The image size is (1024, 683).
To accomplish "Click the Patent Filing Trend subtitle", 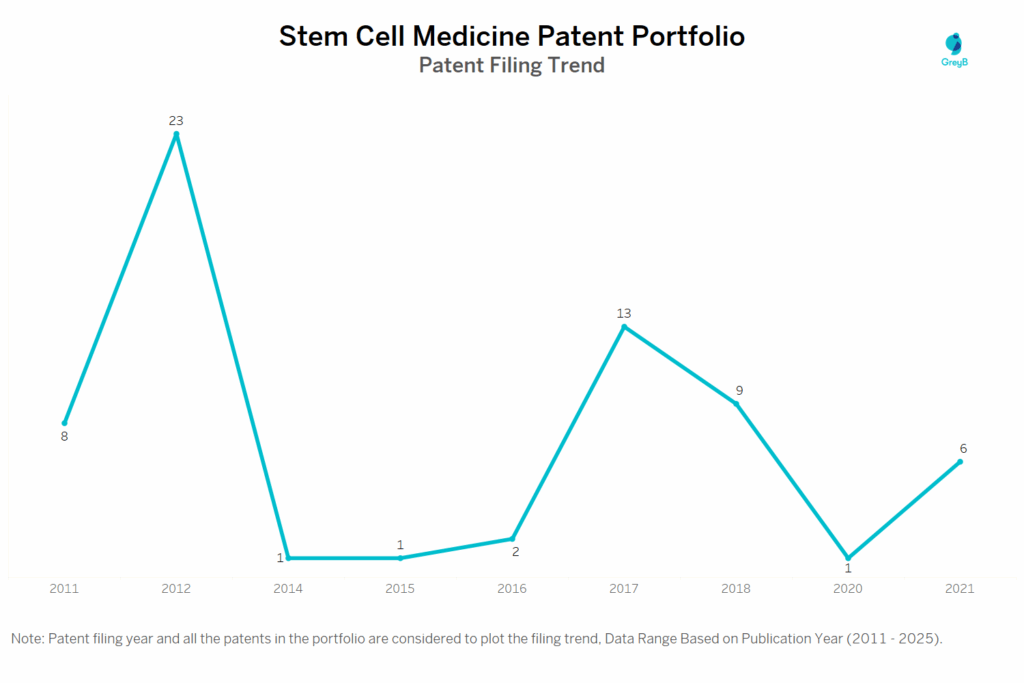I will (511, 66).
